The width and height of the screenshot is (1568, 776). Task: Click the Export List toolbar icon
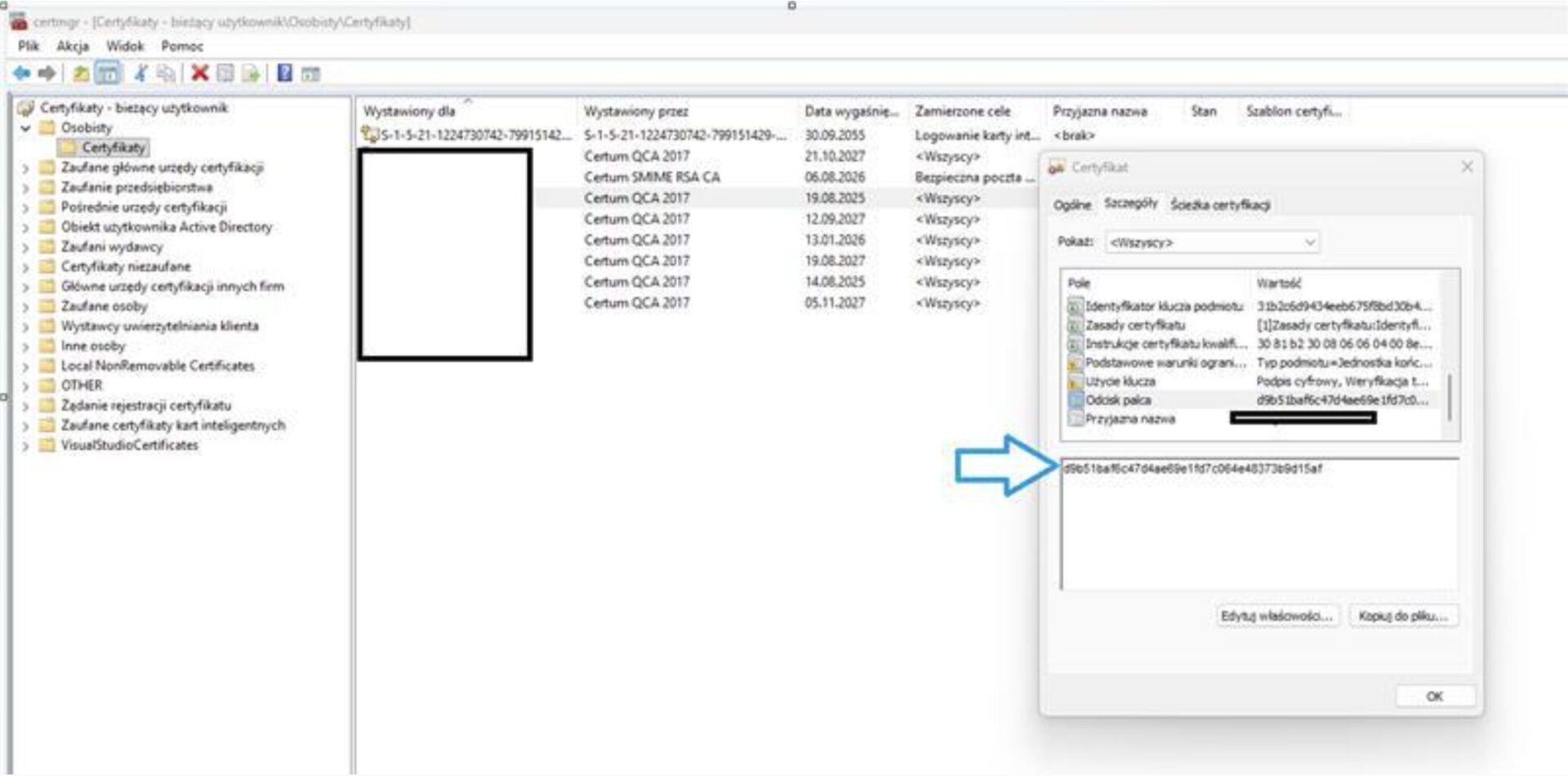(x=251, y=74)
